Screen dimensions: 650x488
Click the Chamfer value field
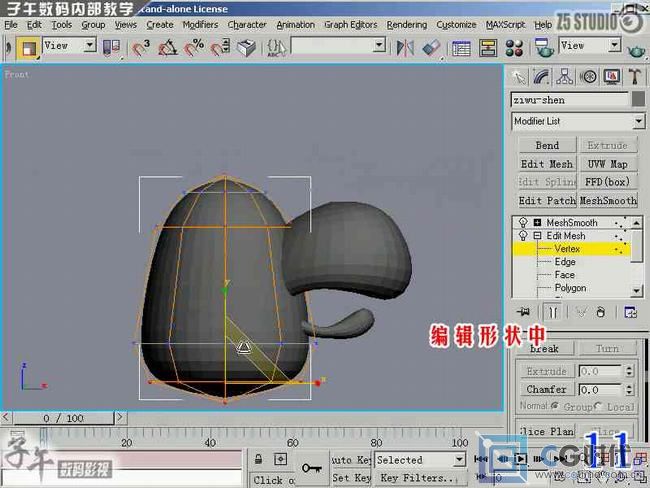tap(600, 390)
